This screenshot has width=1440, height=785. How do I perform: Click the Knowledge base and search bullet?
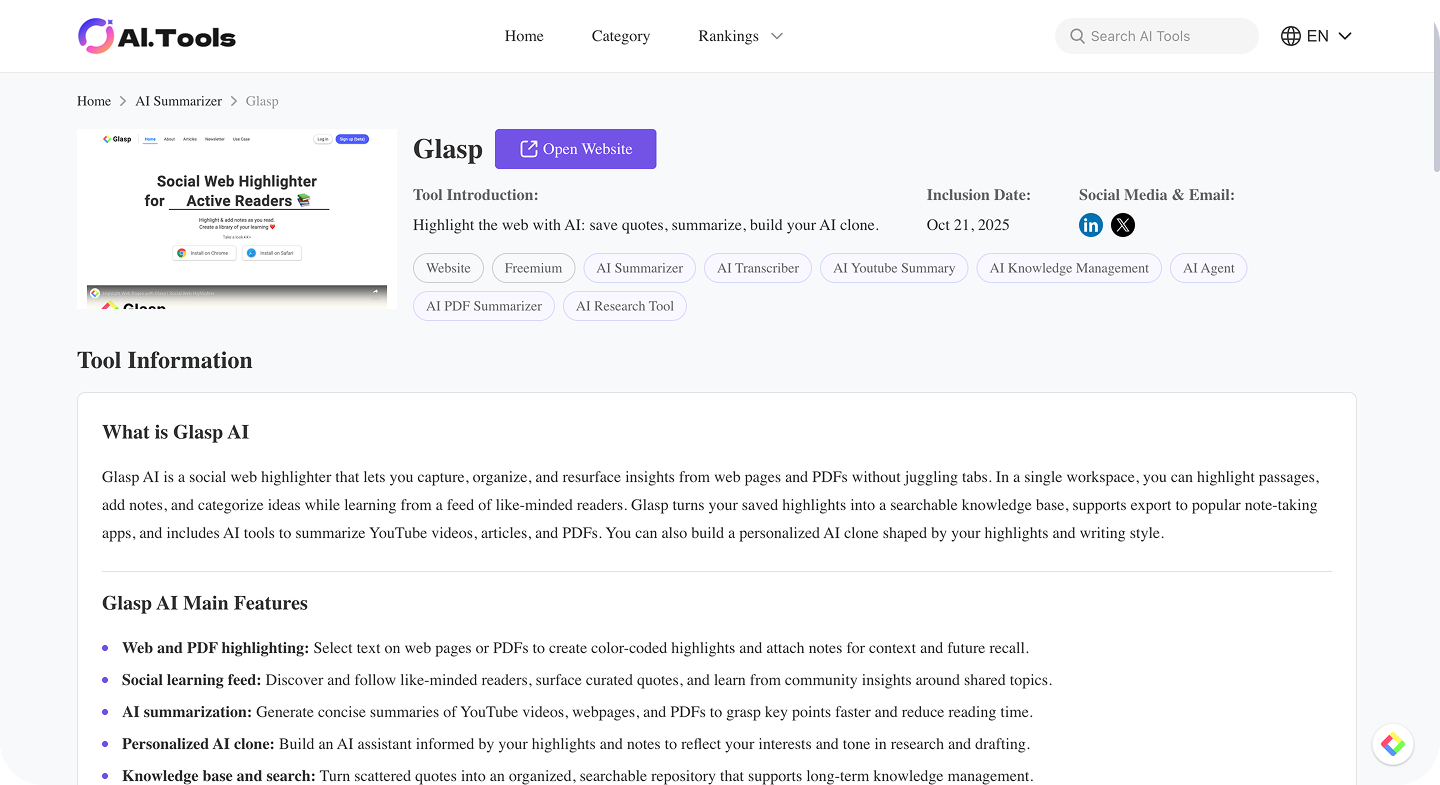(578, 776)
